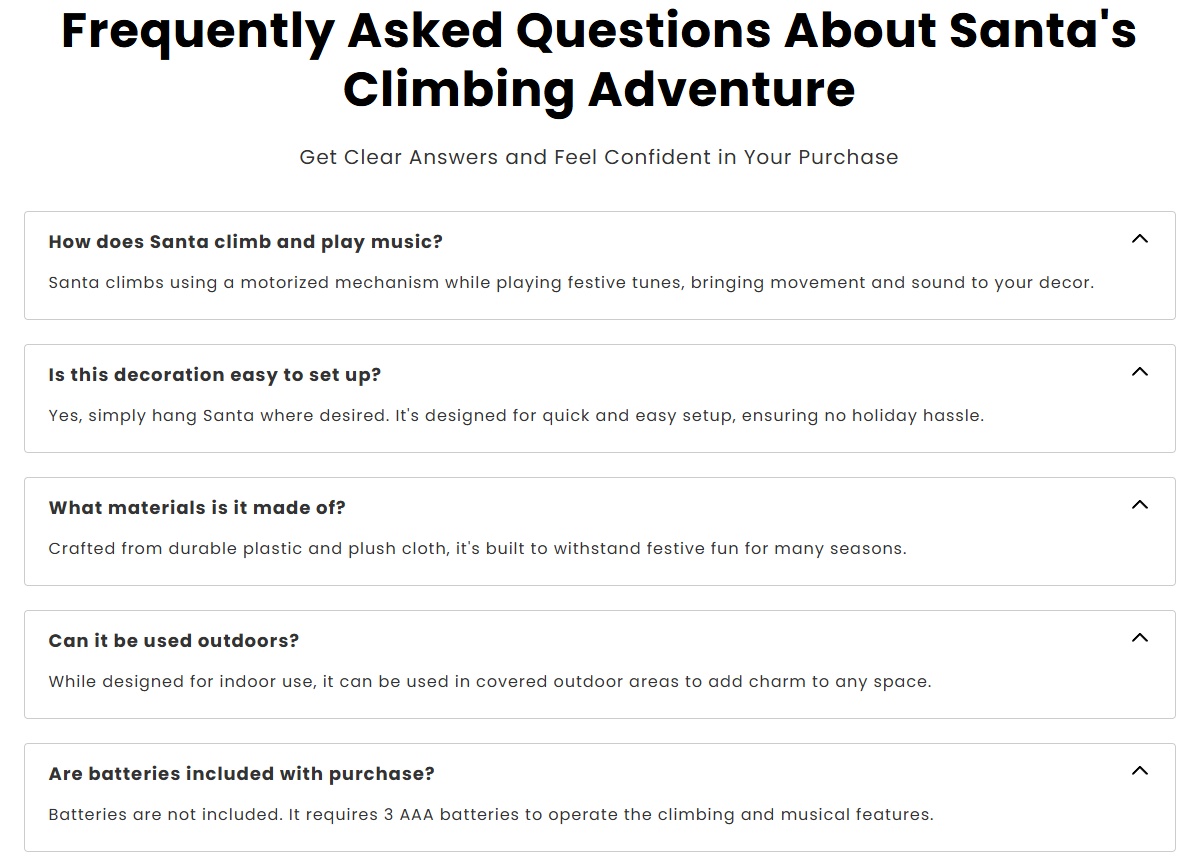Click the word 'Santa's' in the page title
Screen dimensions: 1200x860
[1042, 32]
